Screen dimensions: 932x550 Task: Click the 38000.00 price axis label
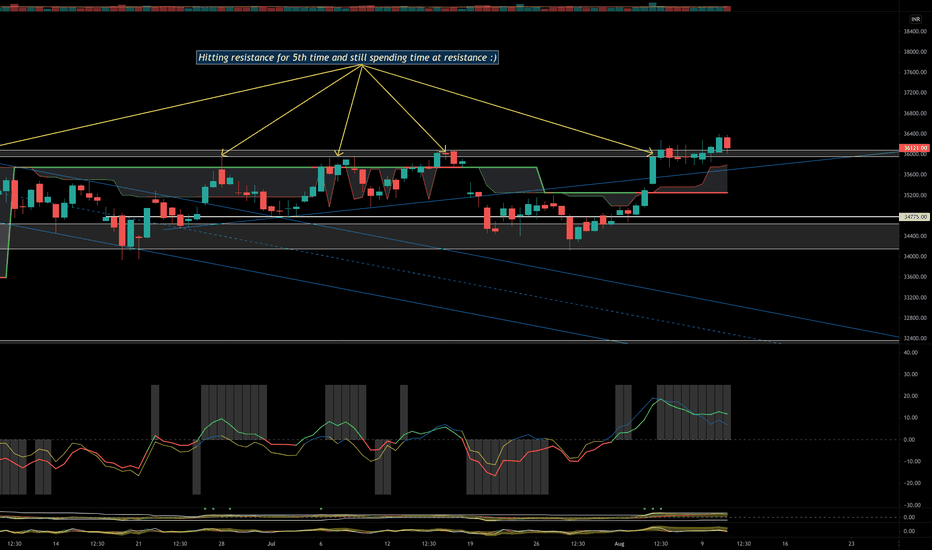pyautogui.click(x=915, y=52)
